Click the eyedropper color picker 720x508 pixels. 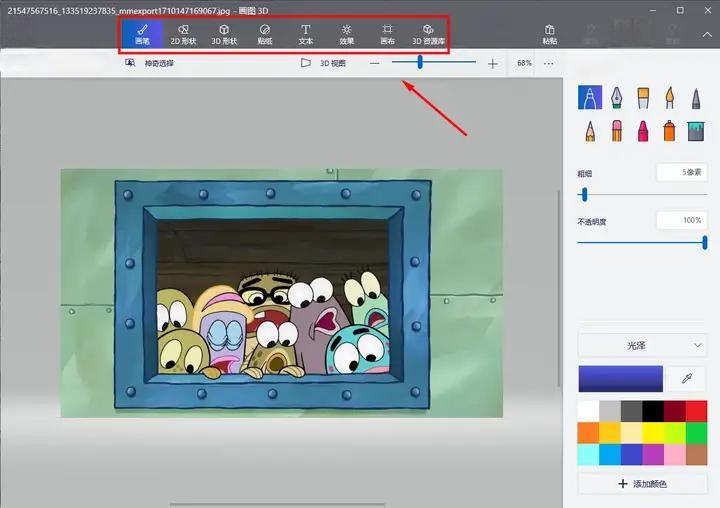686,379
